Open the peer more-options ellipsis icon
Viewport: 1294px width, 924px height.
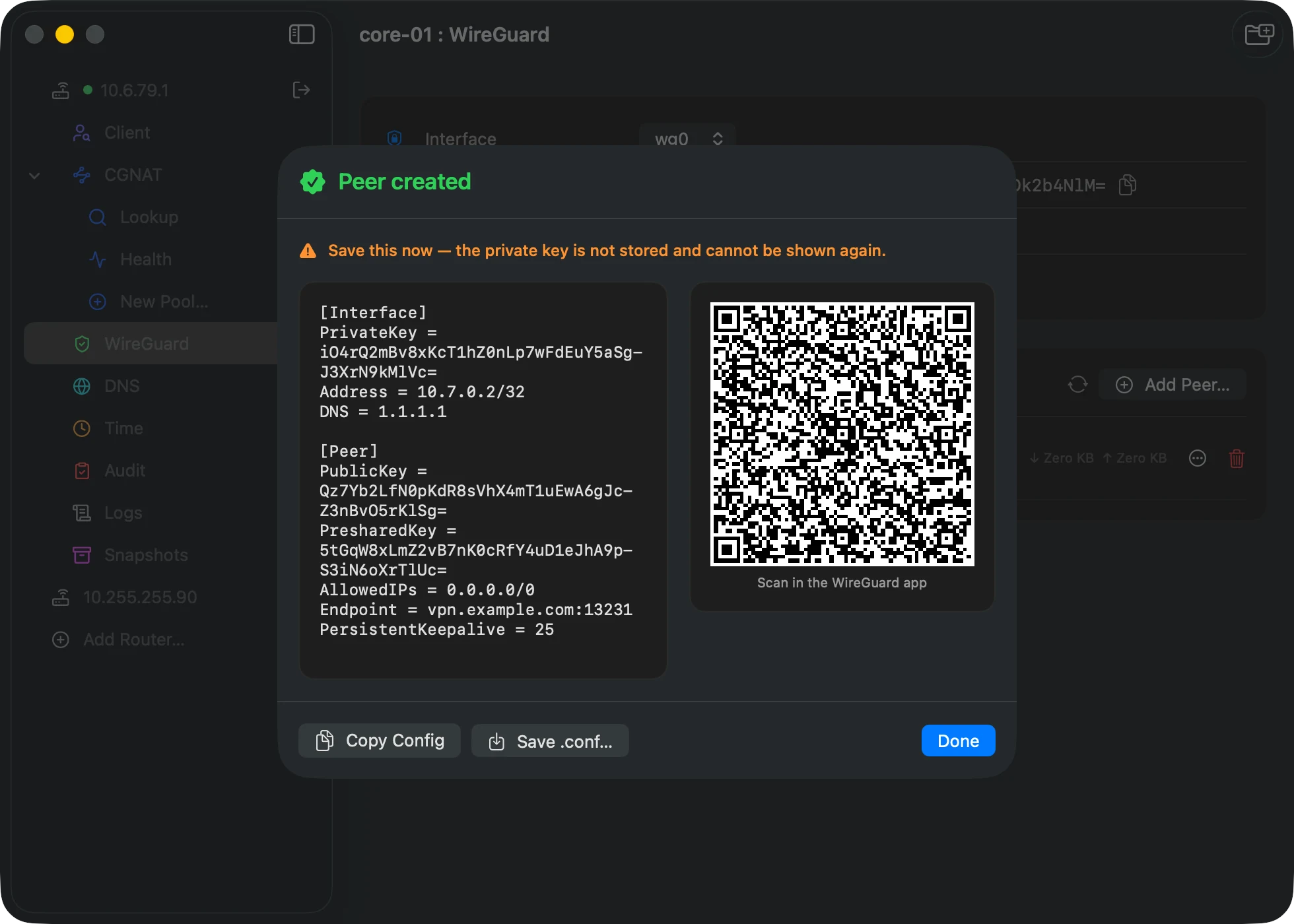point(1197,458)
